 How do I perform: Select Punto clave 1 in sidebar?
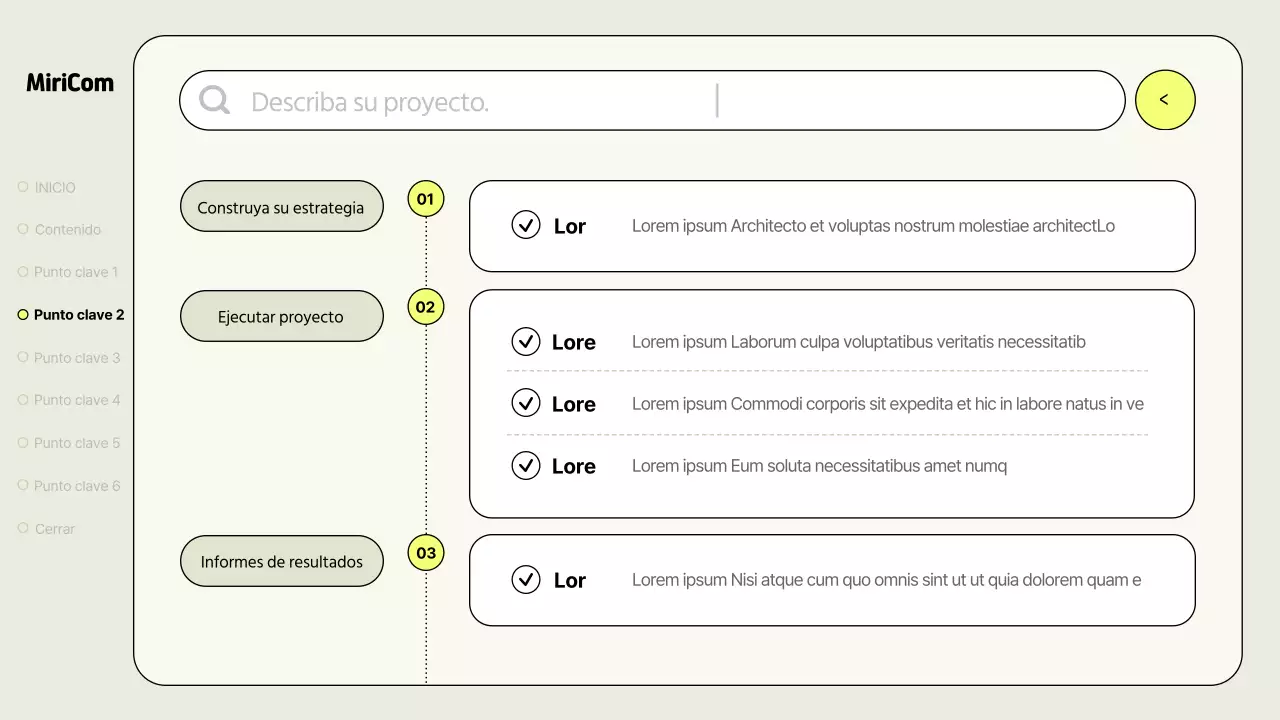pyautogui.click(x=76, y=272)
